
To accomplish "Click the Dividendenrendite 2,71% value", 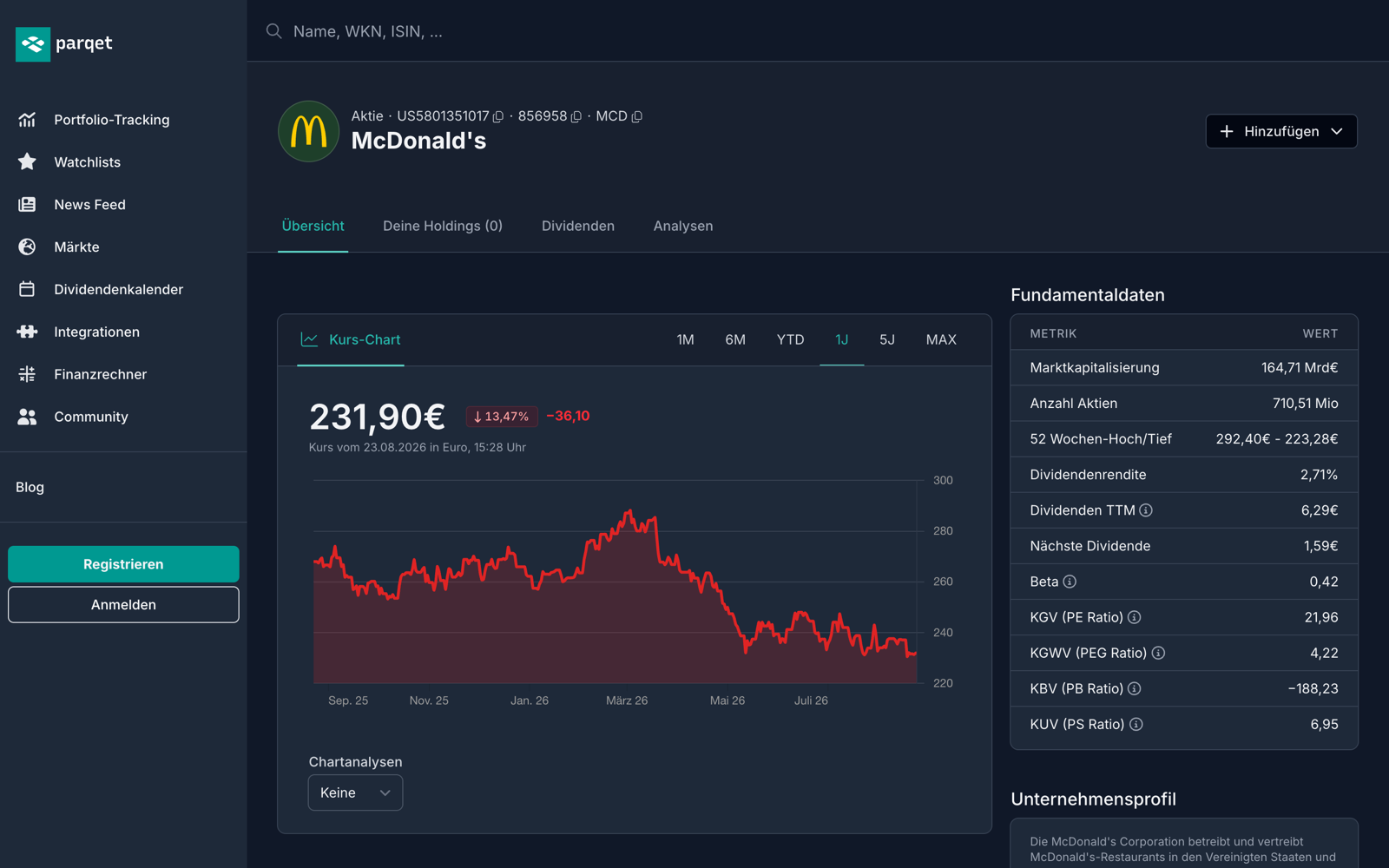I will click(x=1319, y=475).
